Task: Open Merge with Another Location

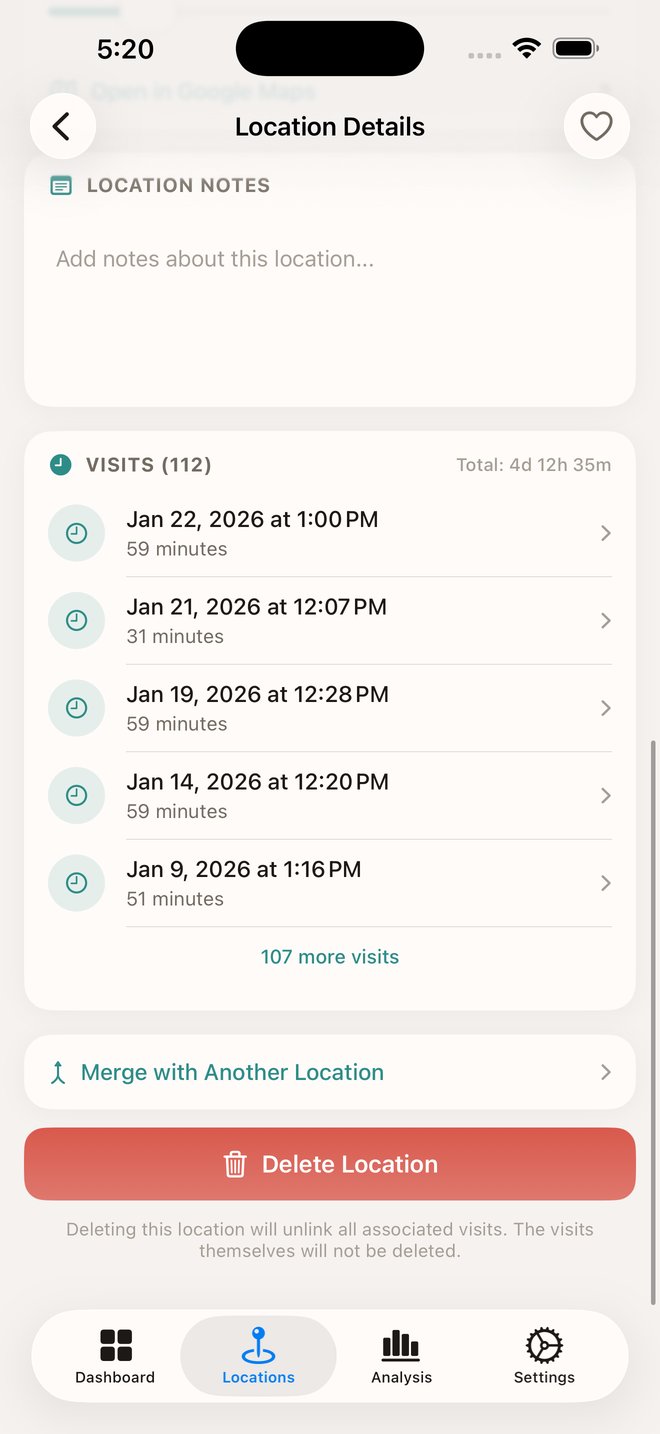Action: pos(330,1071)
